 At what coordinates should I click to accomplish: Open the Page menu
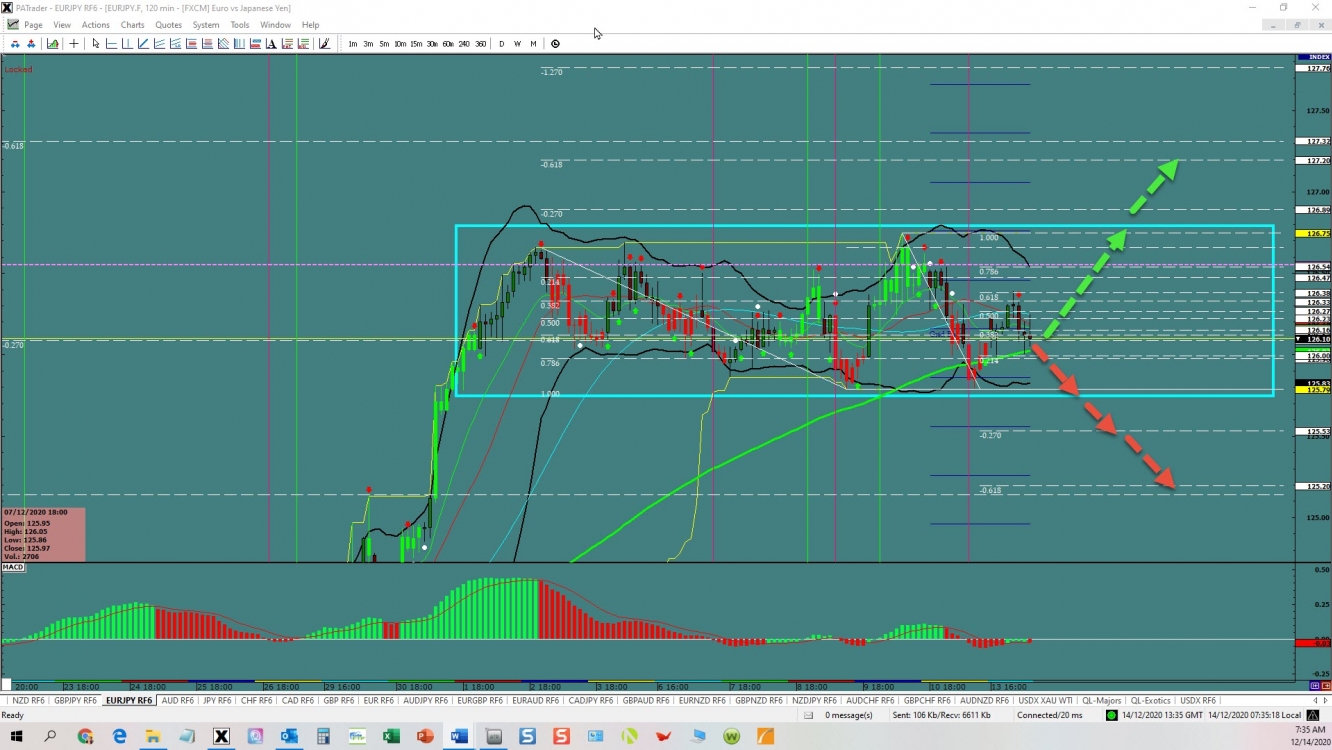[33, 25]
